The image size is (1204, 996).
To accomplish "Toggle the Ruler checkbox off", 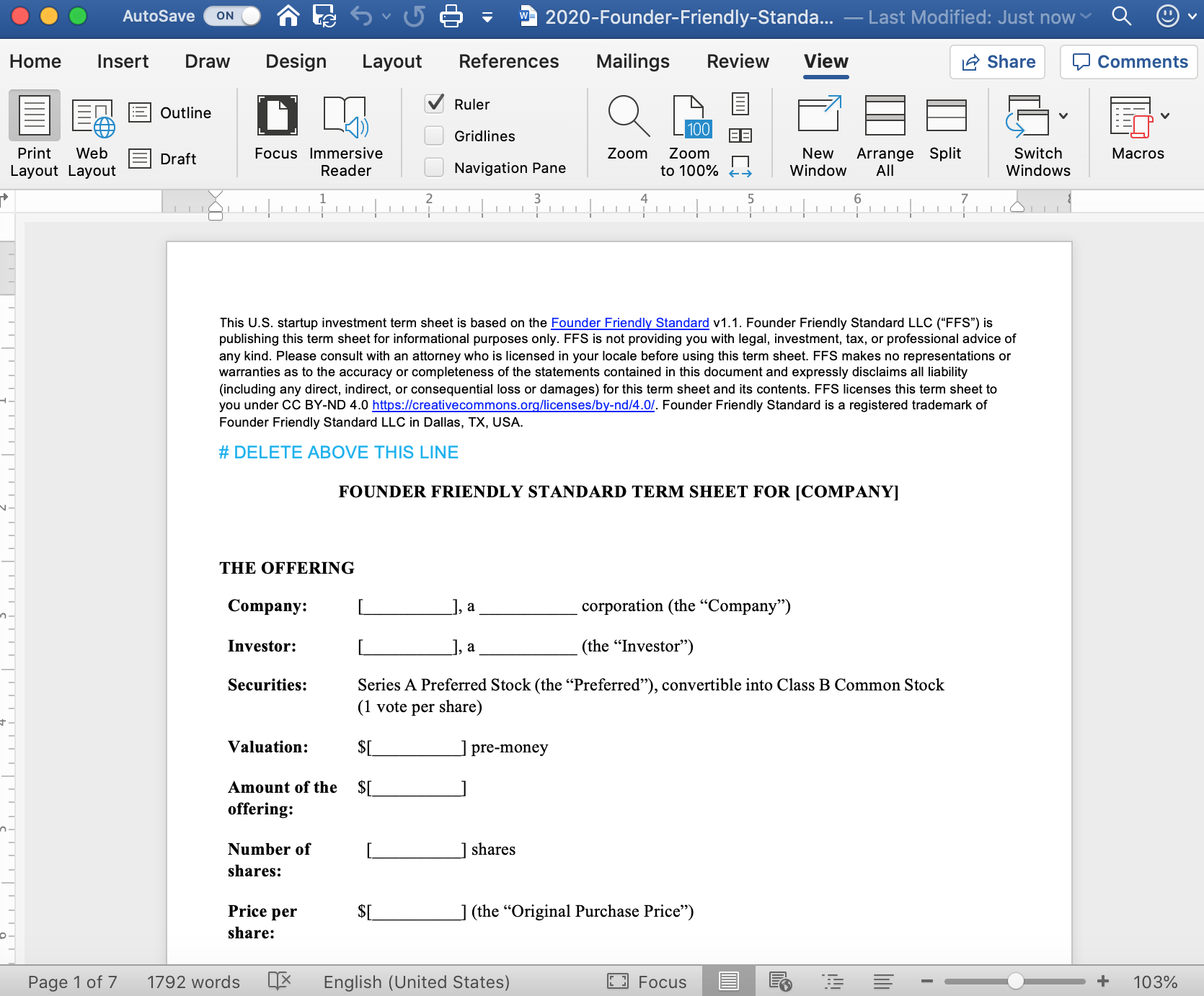I will point(433,104).
